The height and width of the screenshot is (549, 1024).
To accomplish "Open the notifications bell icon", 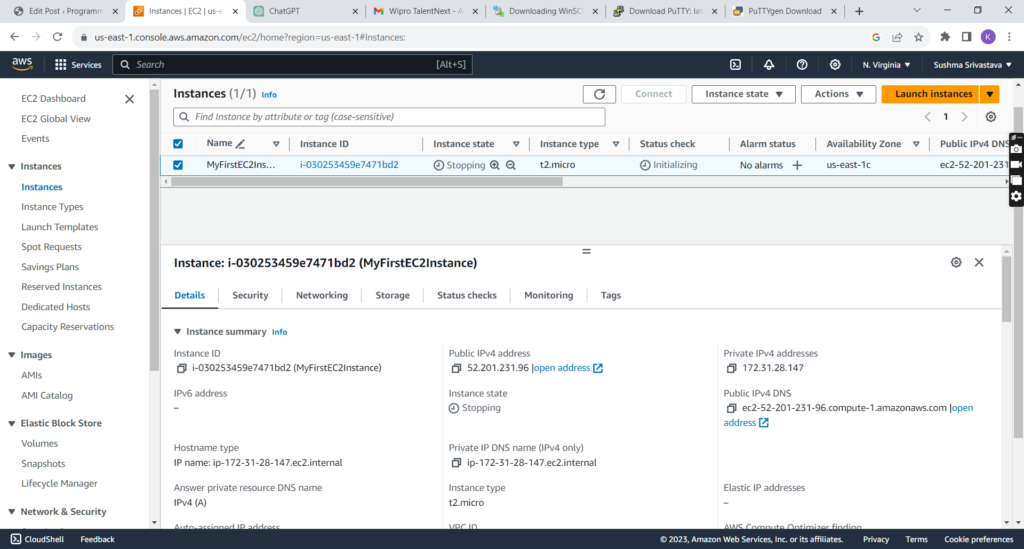I will point(768,65).
